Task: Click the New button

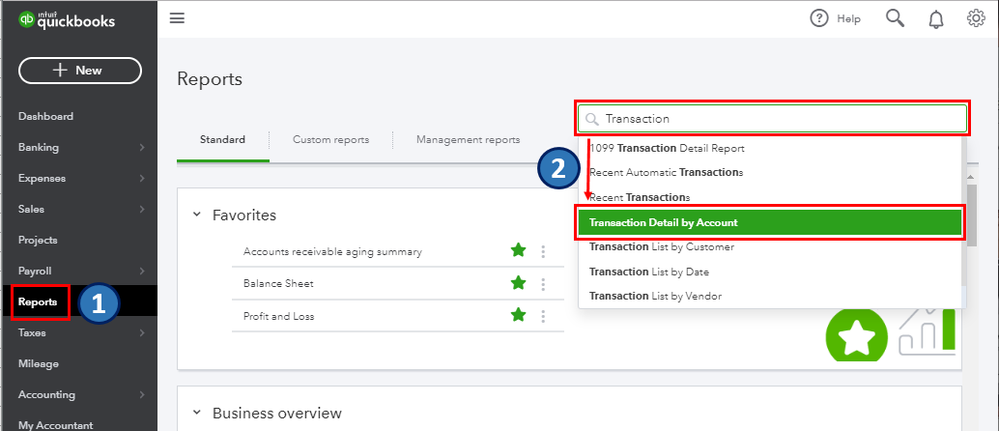Action: coord(80,70)
